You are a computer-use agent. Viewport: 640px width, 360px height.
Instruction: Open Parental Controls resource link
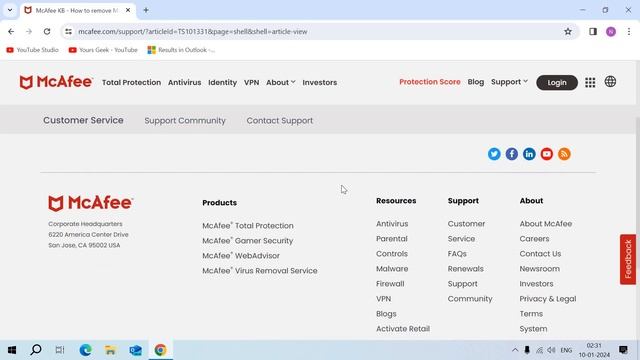(x=392, y=246)
